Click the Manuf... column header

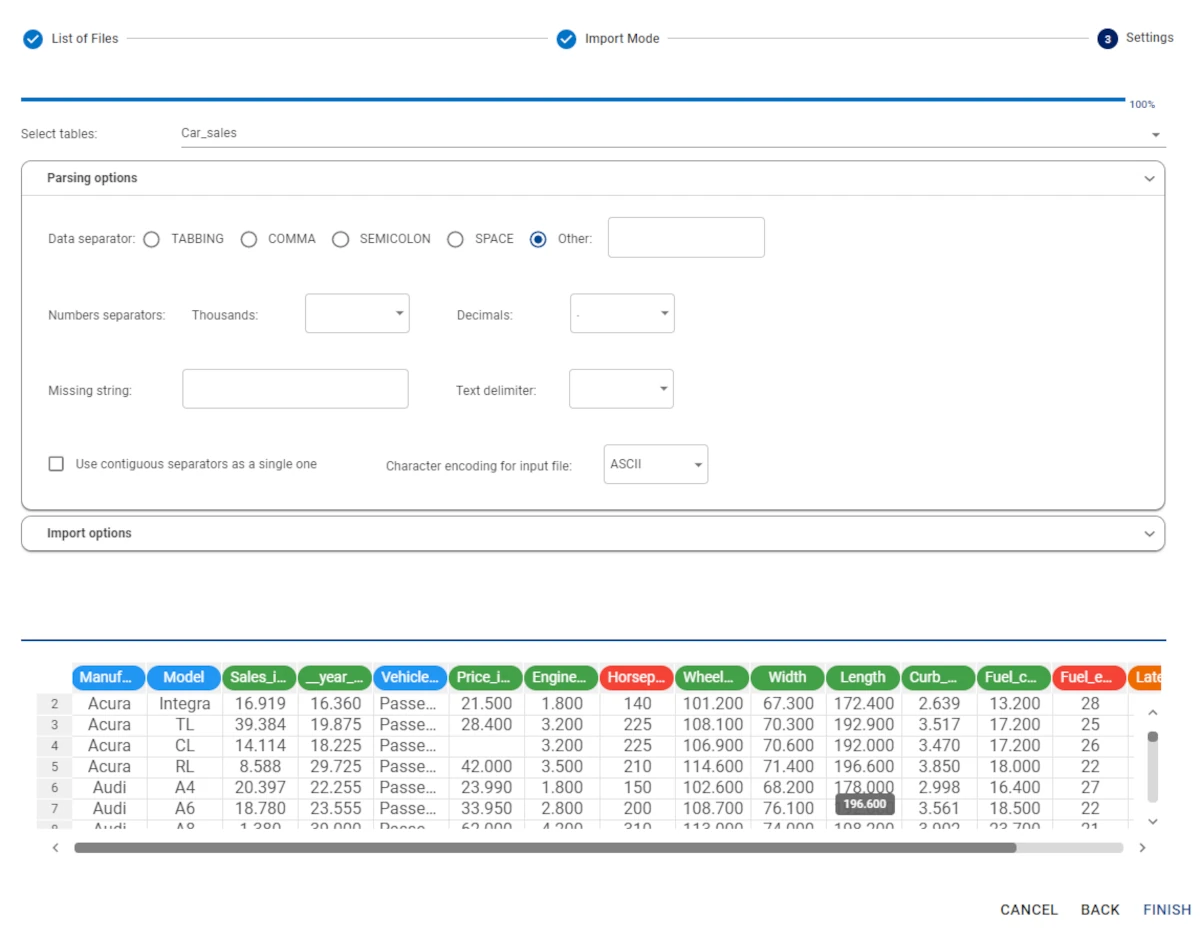[109, 677]
